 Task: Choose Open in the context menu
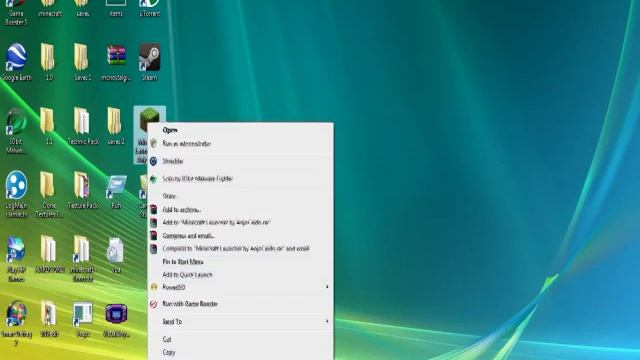click(240, 130)
